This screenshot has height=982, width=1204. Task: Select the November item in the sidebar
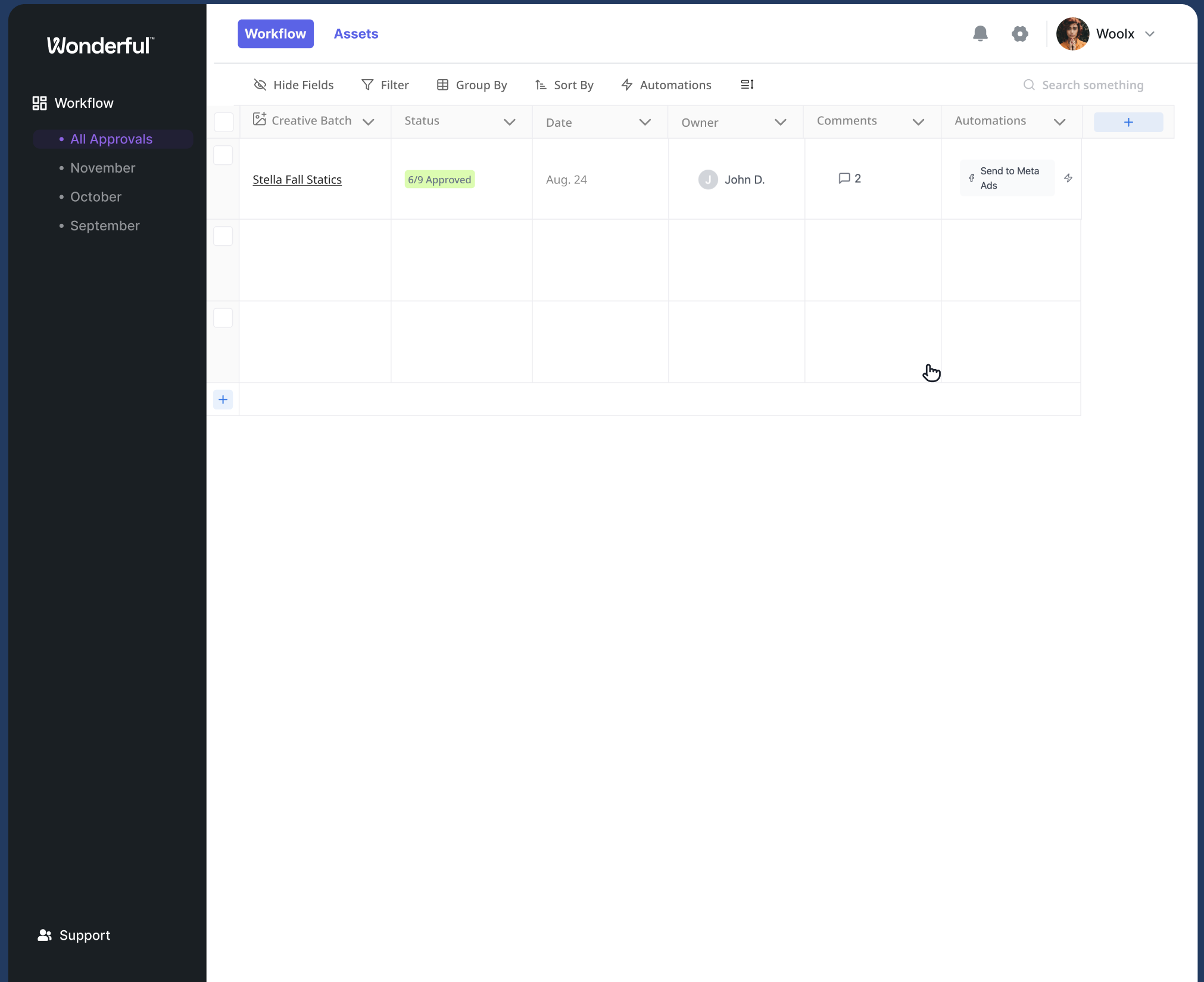(102, 168)
